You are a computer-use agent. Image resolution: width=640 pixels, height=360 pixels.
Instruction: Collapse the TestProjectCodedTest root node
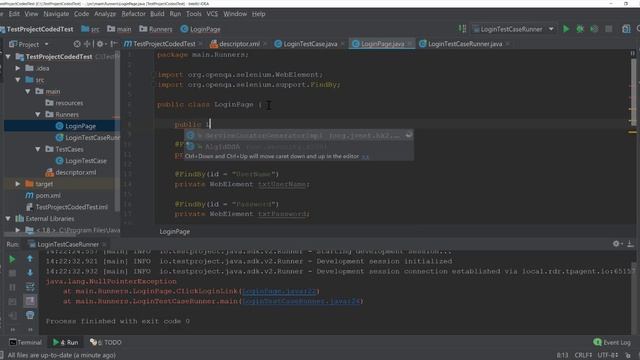click(8, 57)
